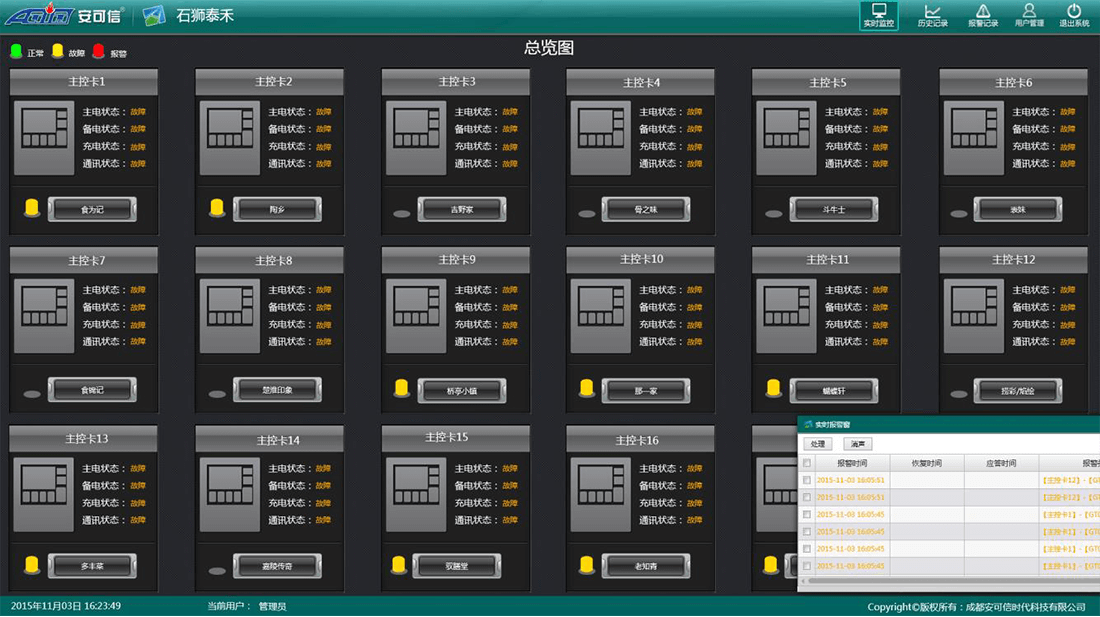Click the site button in the 主控卡13 card

click(92, 566)
